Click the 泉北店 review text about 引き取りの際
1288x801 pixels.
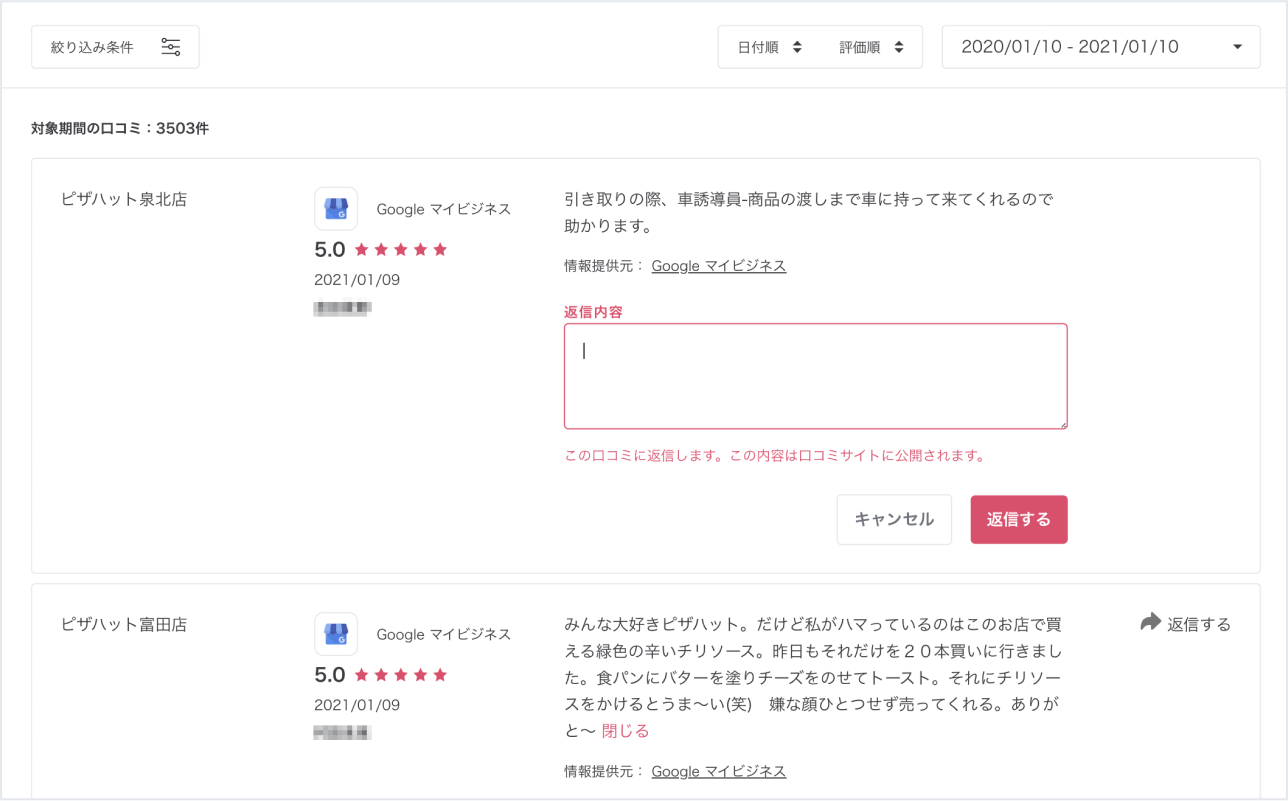tap(809, 213)
